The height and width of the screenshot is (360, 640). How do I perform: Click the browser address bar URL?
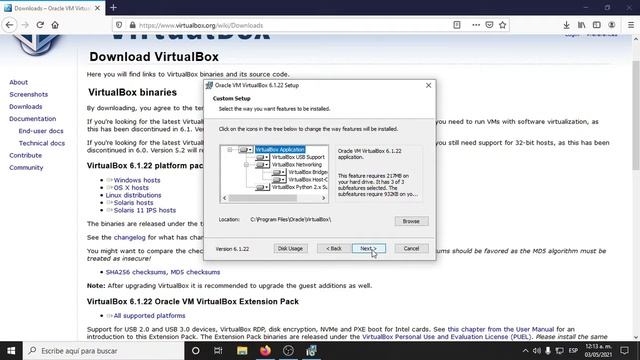[x=201, y=25]
